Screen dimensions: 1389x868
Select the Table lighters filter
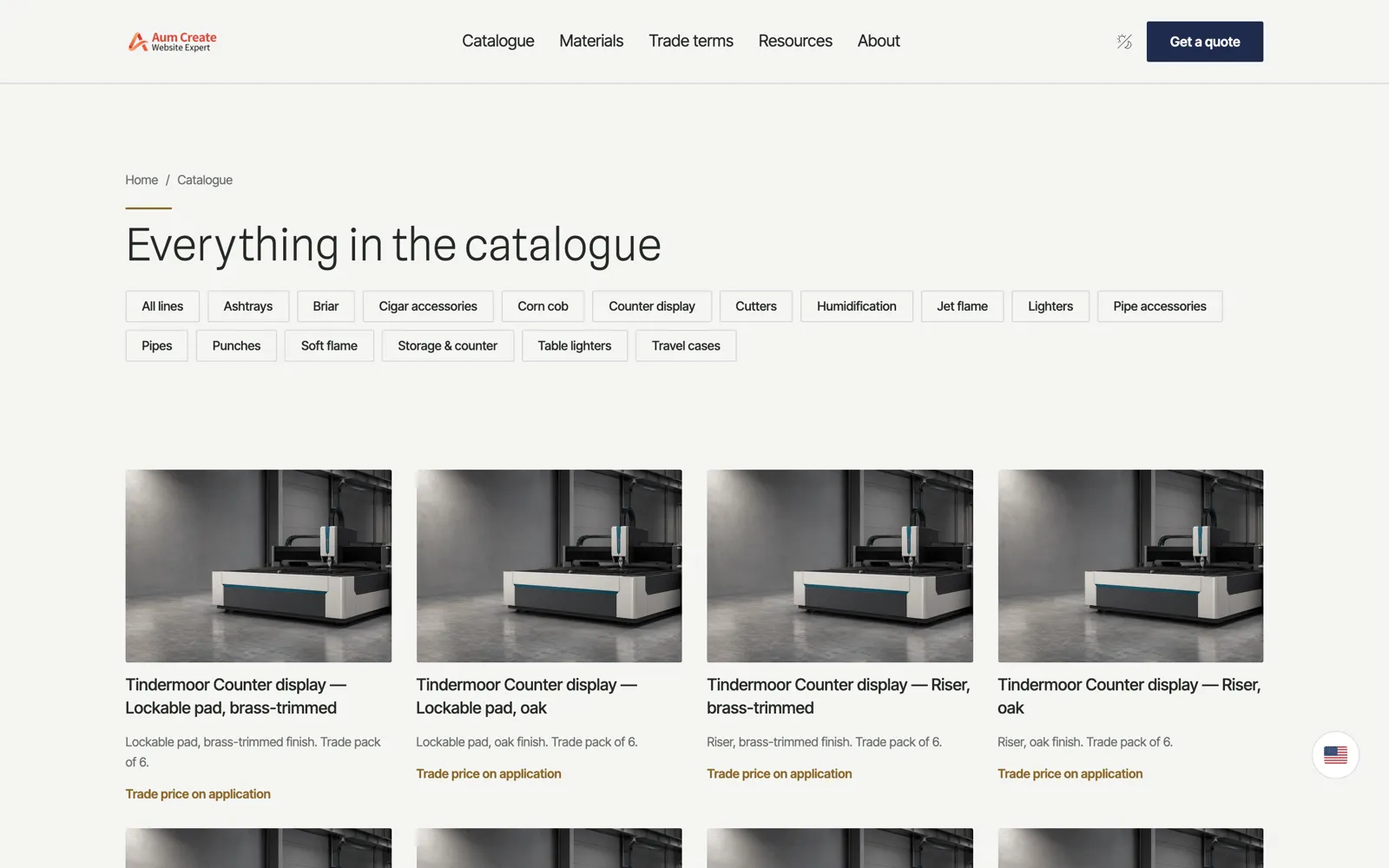click(575, 345)
